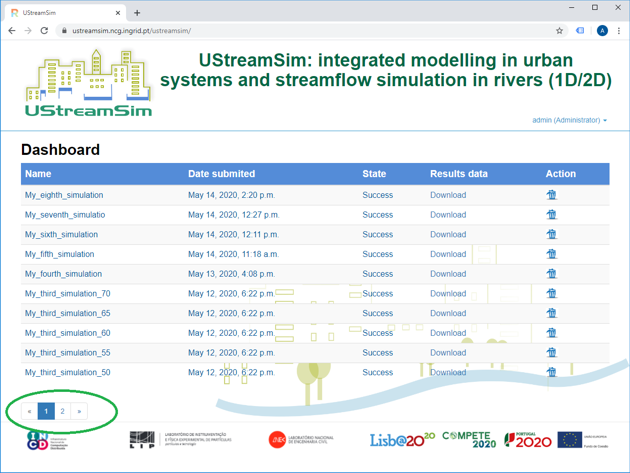Viewport: 630px width, 473px height.
Task: Remove My_sixth_simulation using its trash icon
Action: (x=552, y=234)
